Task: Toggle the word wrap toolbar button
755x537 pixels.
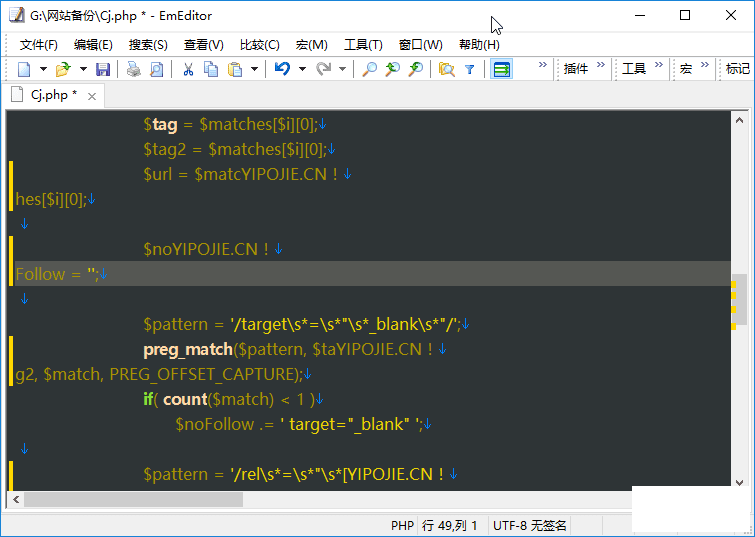Action: [501, 69]
